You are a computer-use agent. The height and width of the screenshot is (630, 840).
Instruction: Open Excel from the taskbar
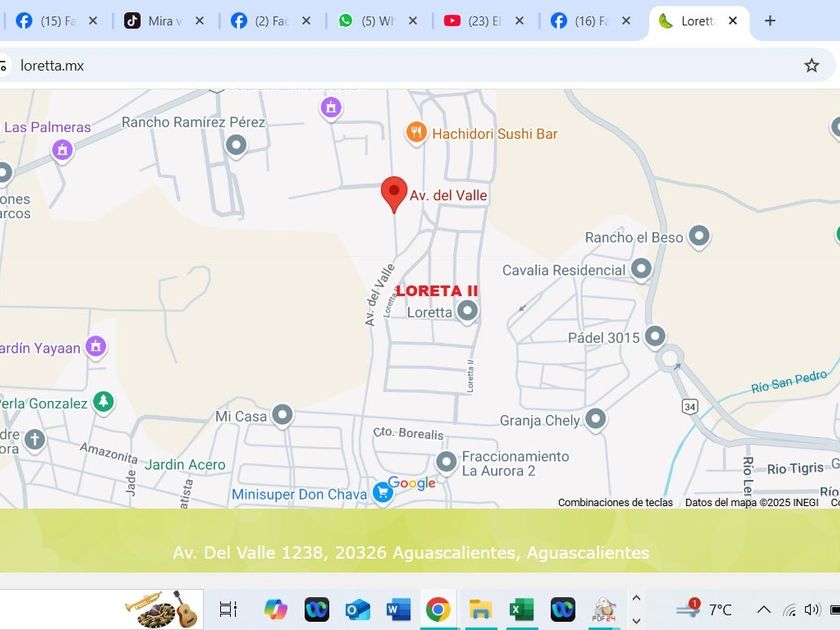(x=521, y=609)
